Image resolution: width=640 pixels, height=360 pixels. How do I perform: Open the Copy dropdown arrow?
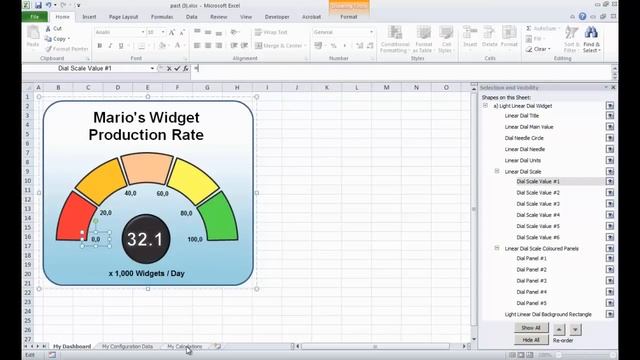69,39
